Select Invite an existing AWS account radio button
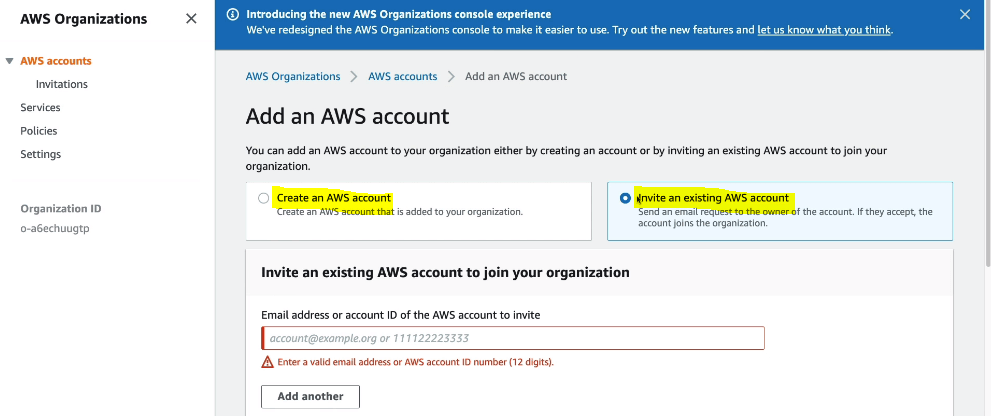991x416 pixels. pos(626,198)
